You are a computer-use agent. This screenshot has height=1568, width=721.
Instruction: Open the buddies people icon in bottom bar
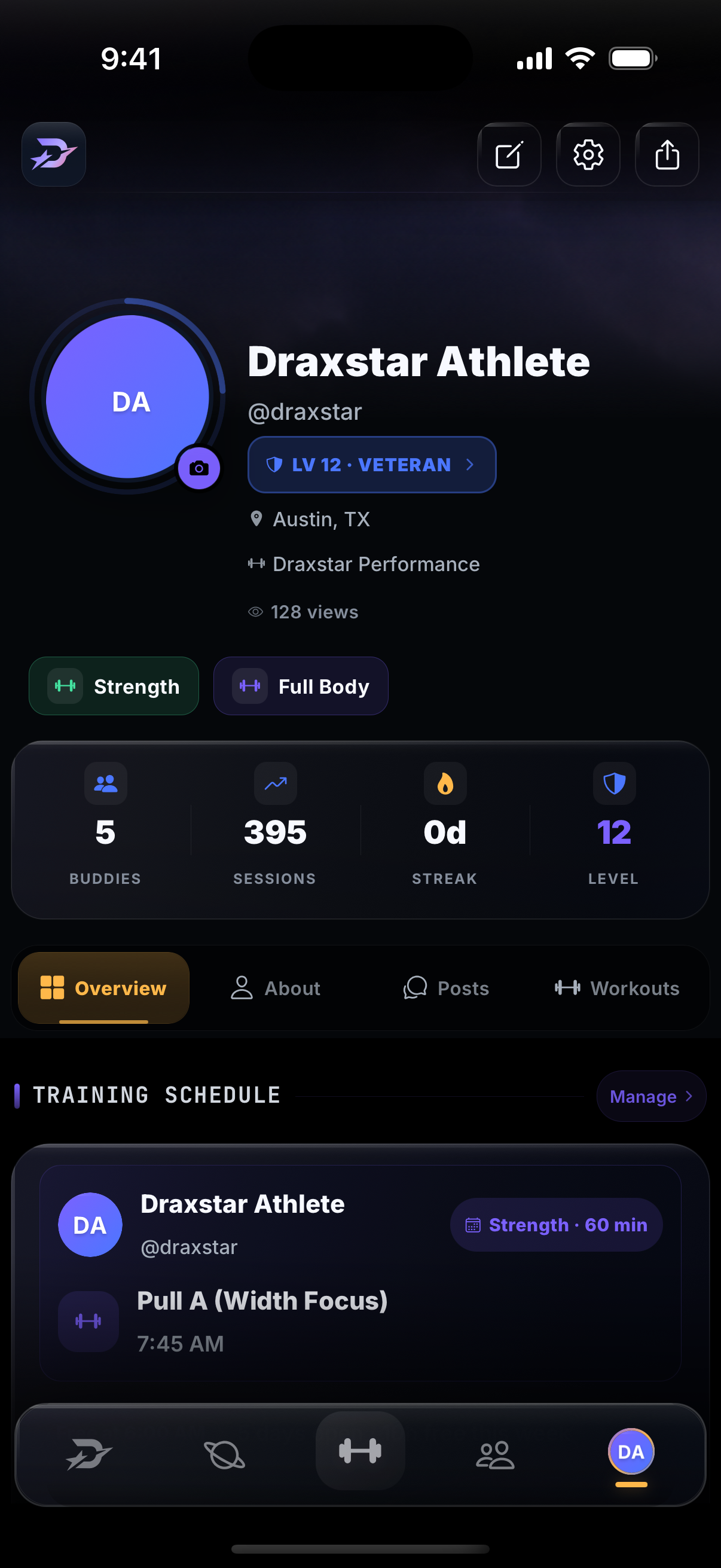click(x=494, y=1455)
